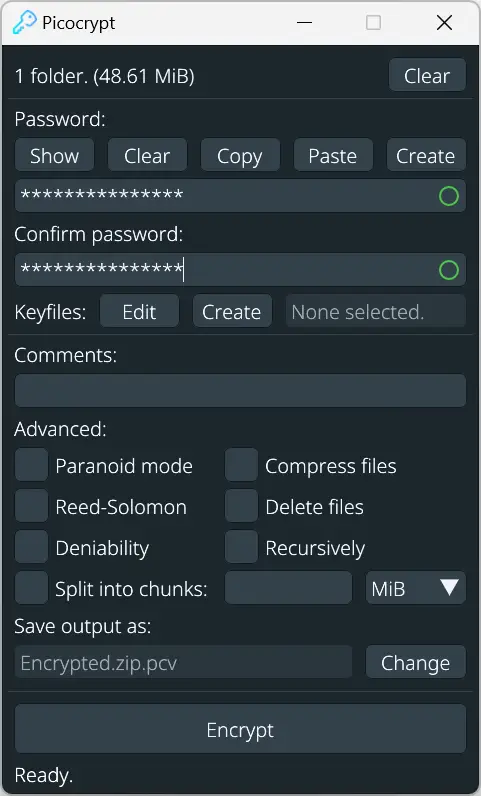Enable Paranoid mode checkbox
The image size is (481, 796).
(x=31, y=465)
